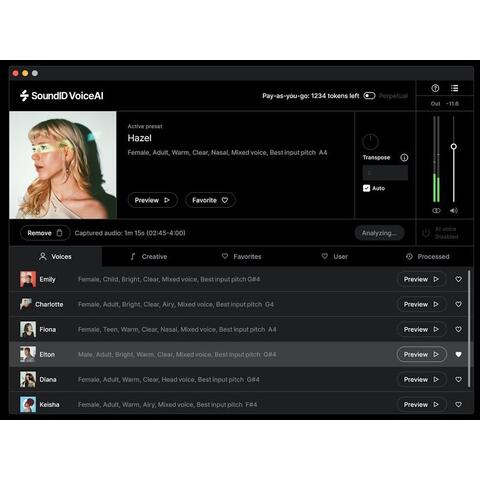The width and height of the screenshot is (480, 480).
Task: Preview the Charlotte voice
Action: [x=422, y=304]
